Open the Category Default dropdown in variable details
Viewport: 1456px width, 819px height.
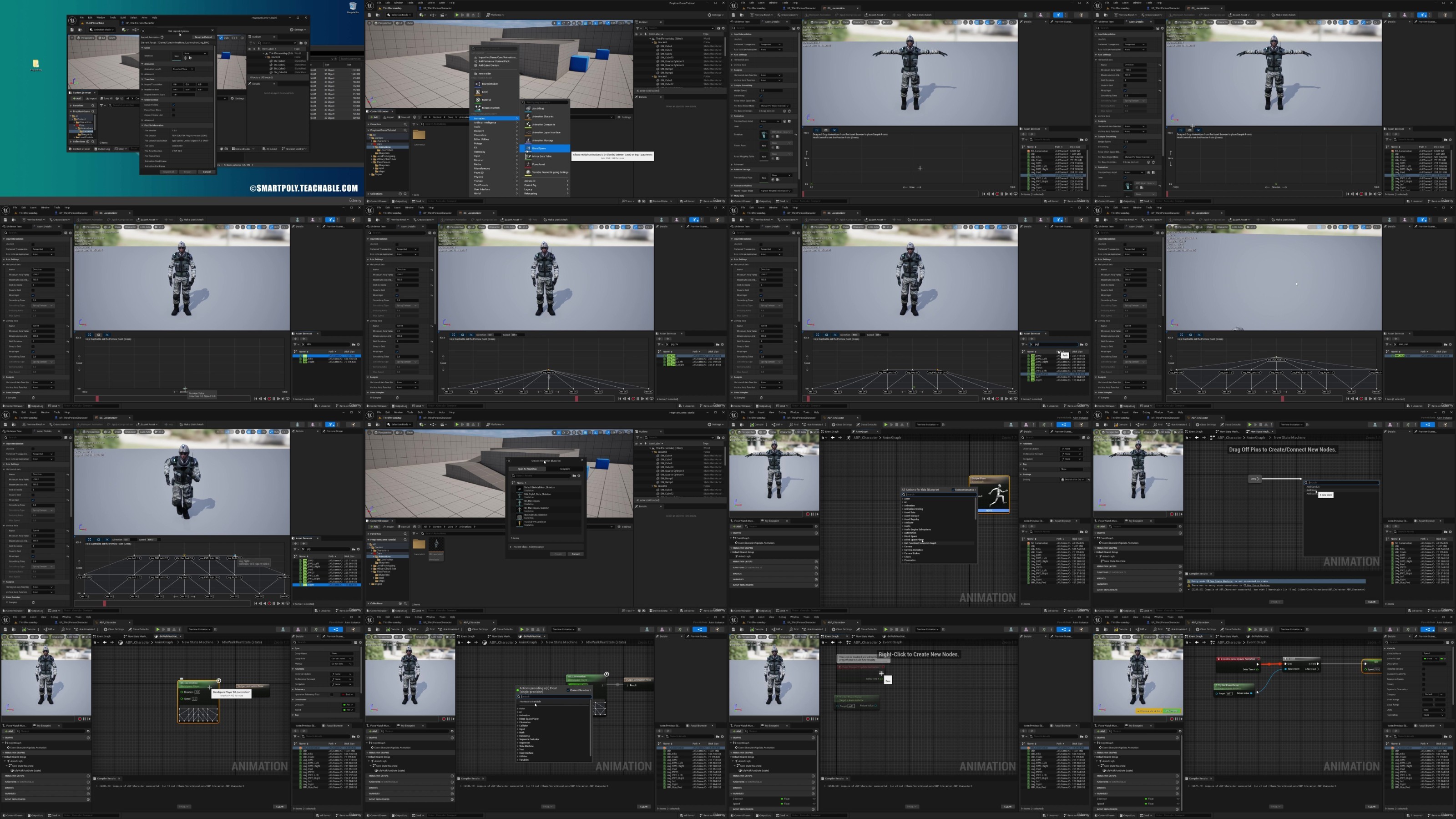tap(1434, 695)
